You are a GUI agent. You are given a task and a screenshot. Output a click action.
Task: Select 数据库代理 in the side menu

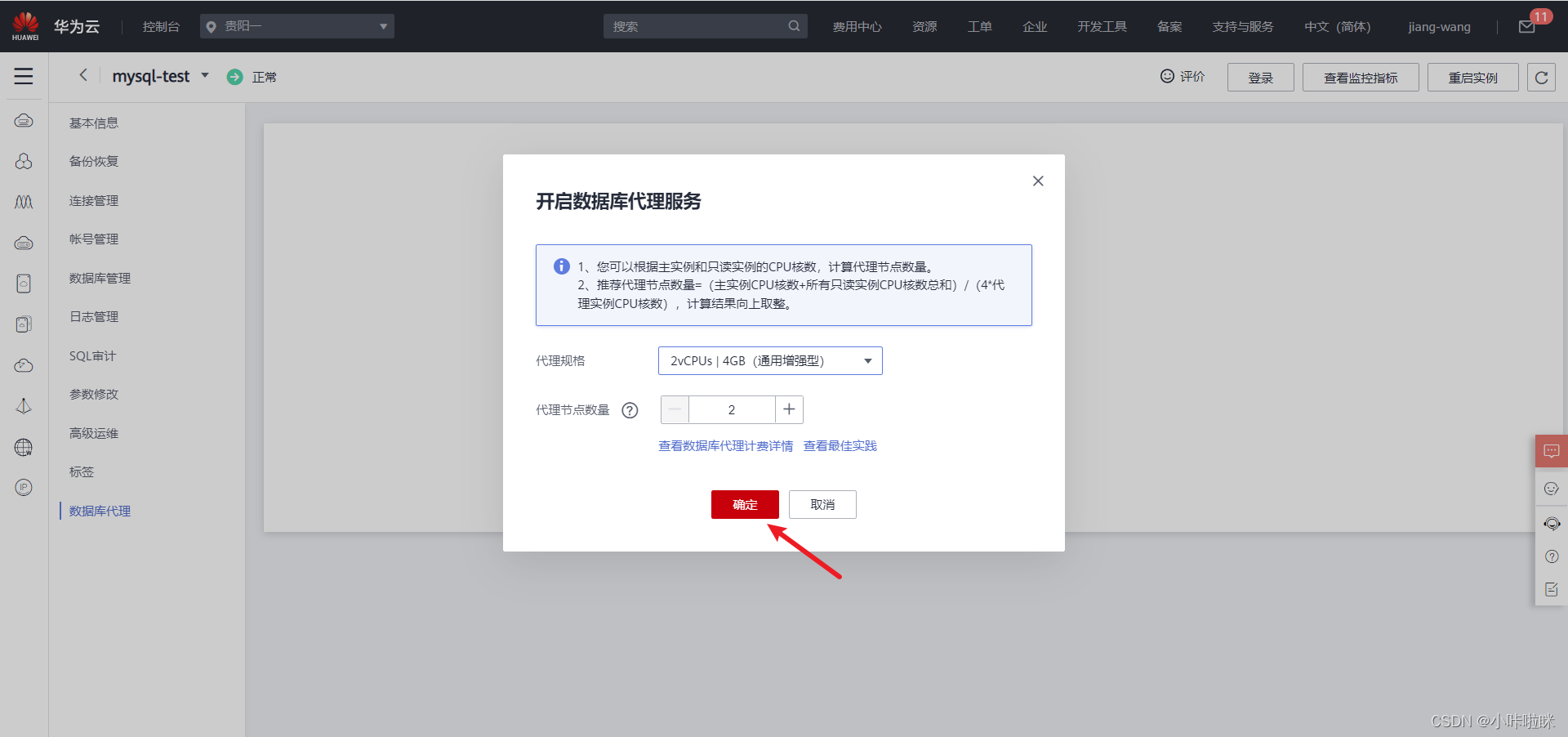100,511
